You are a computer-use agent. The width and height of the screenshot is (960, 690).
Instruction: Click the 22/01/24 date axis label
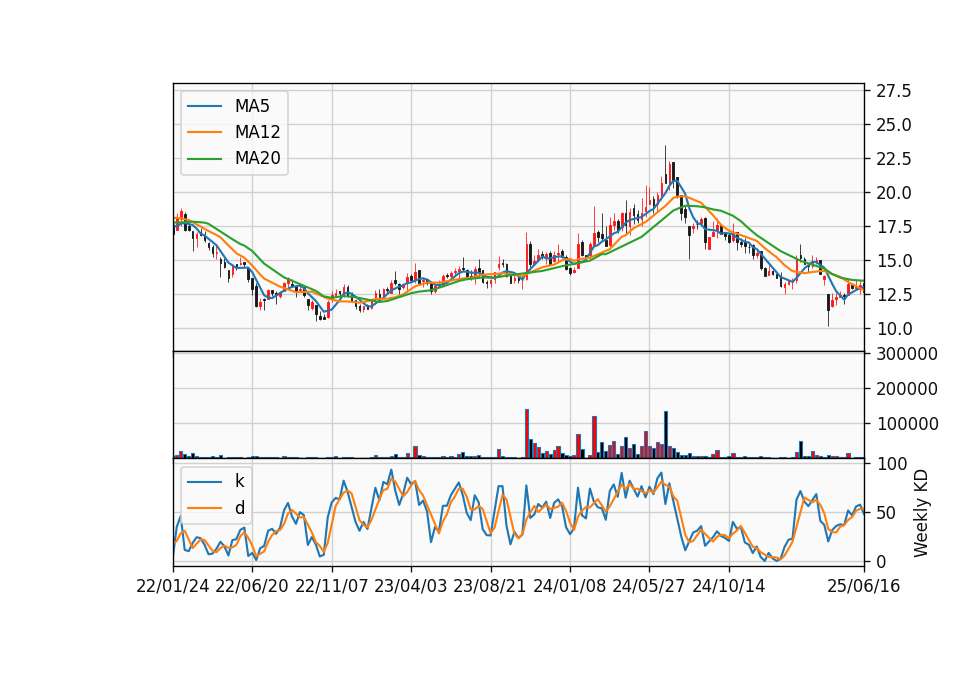point(173,586)
